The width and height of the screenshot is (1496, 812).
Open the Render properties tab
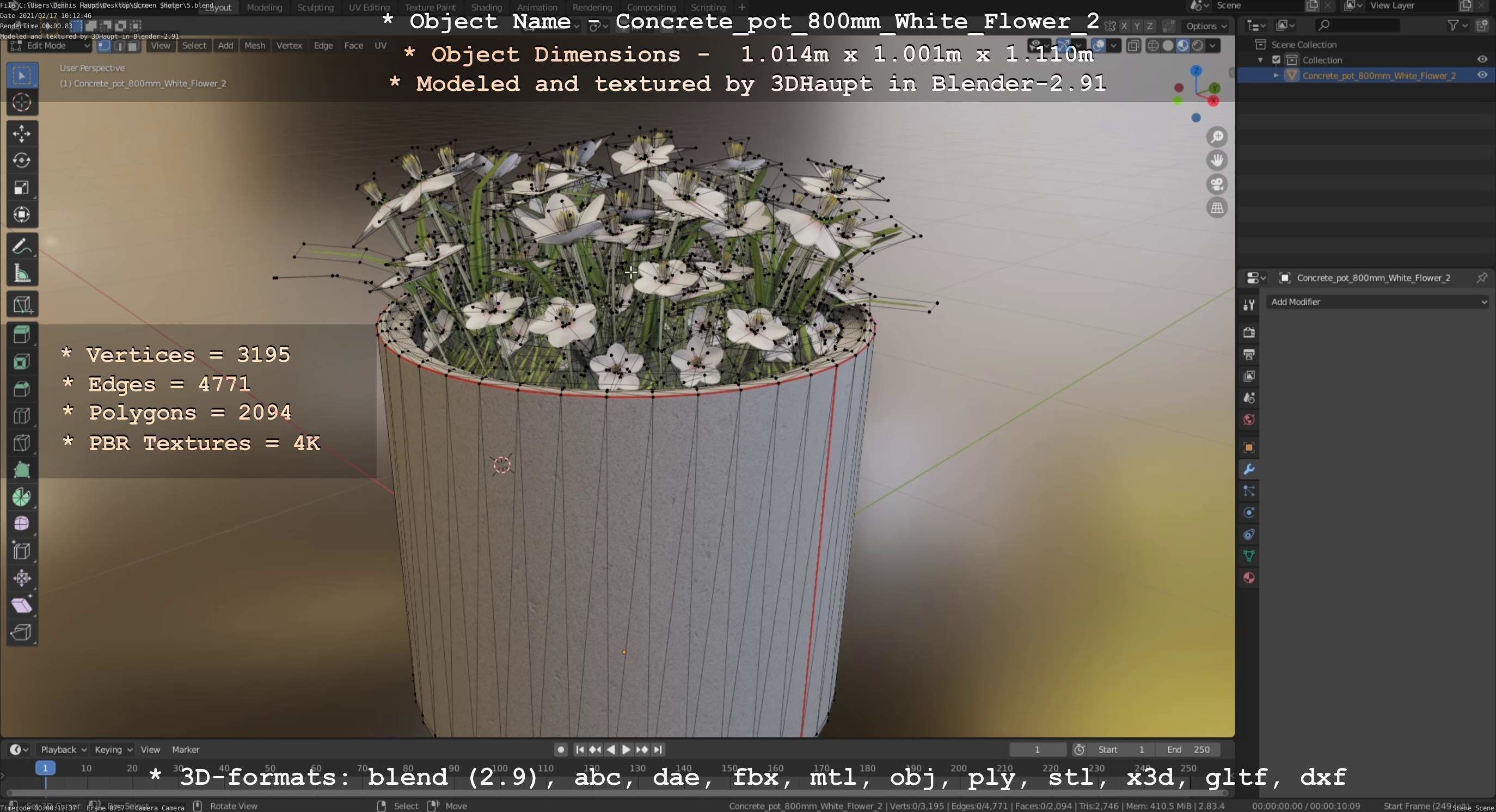1249,333
